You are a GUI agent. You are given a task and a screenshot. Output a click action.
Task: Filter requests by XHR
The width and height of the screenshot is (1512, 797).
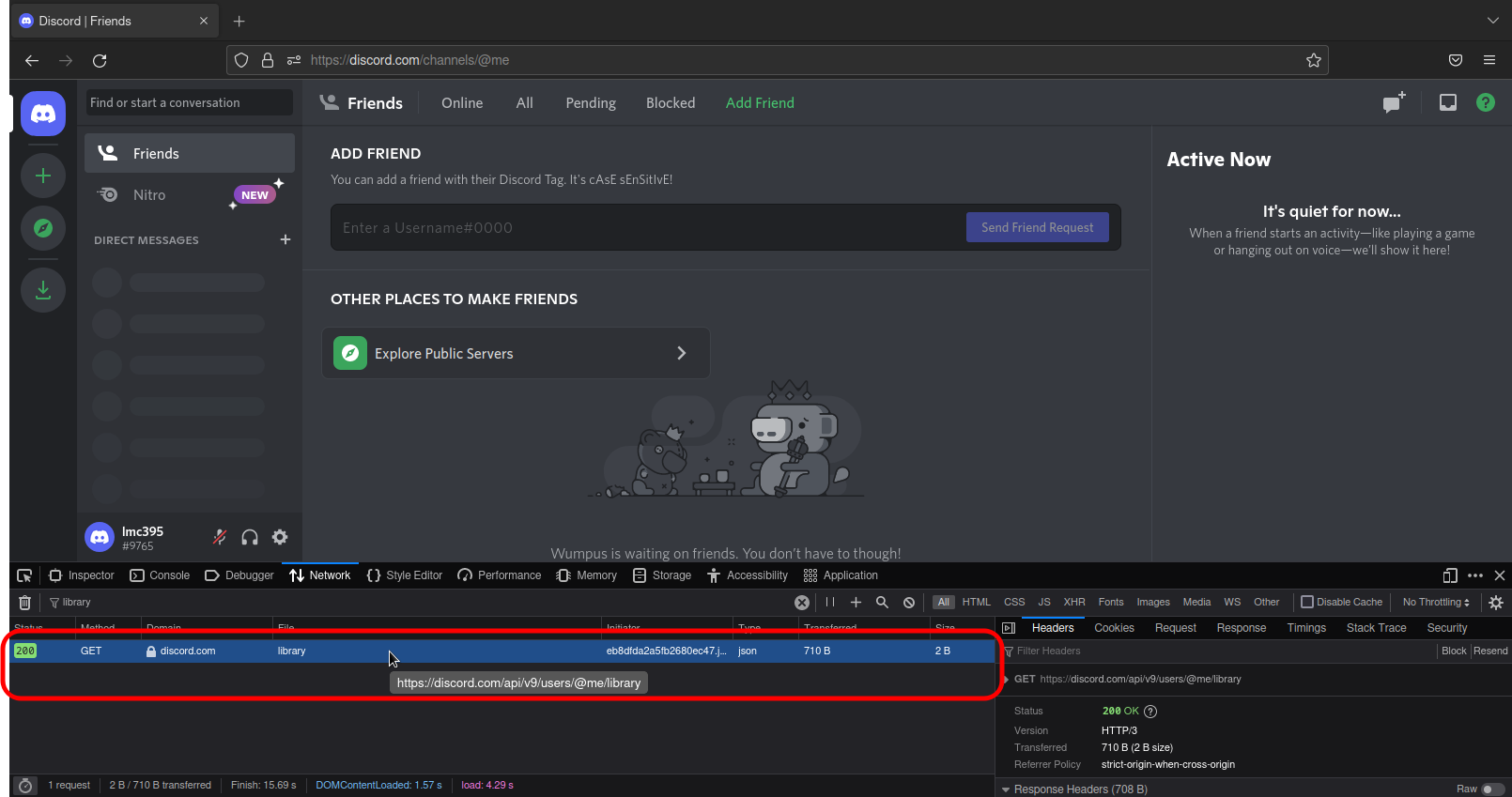1074,603
